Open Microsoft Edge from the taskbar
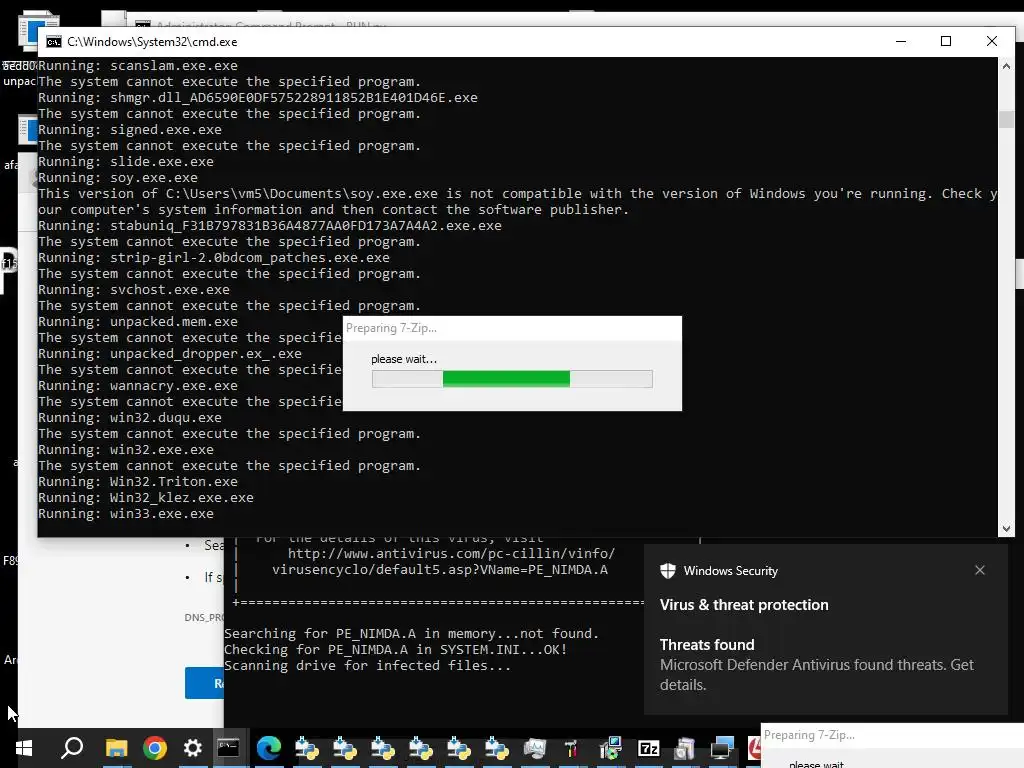1024x768 pixels. tap(268, 748)
